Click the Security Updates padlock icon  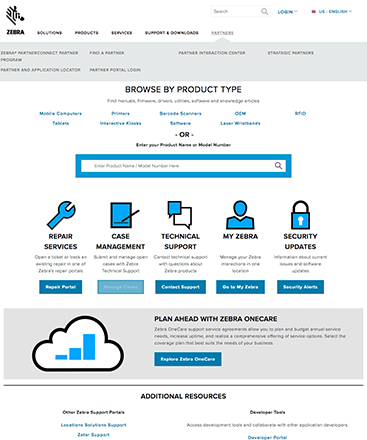300,215
